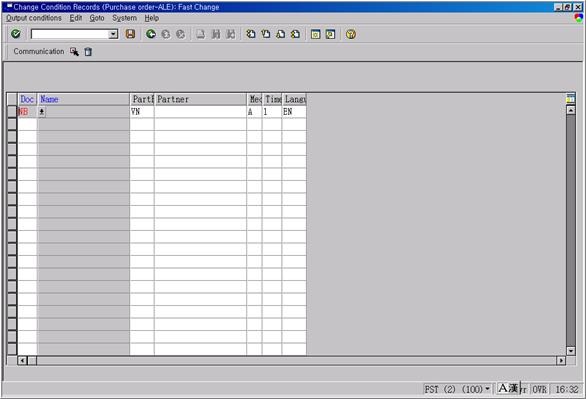Click into the command input field
This screenshot has width=586, height=399.
click(x=70, y=34)
